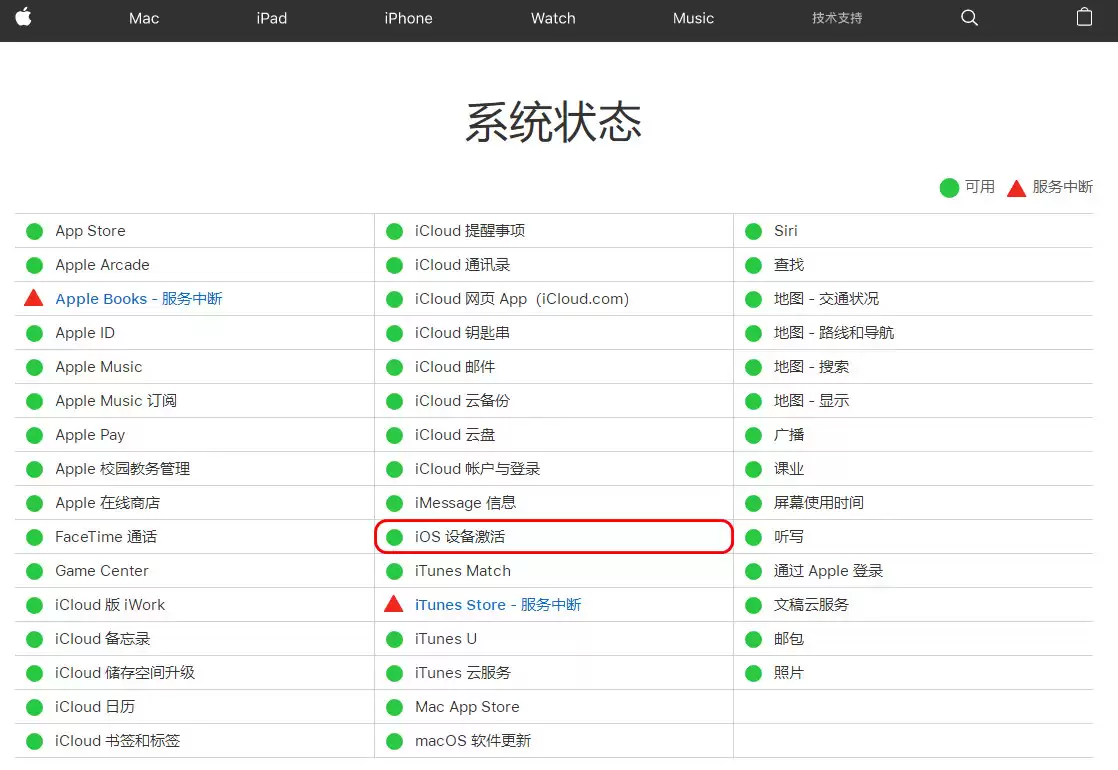The width and height of the screenshot is (1118, 770).
Task: Open Apple Books - 服务中断 link
Action: [x=139, y=299]
